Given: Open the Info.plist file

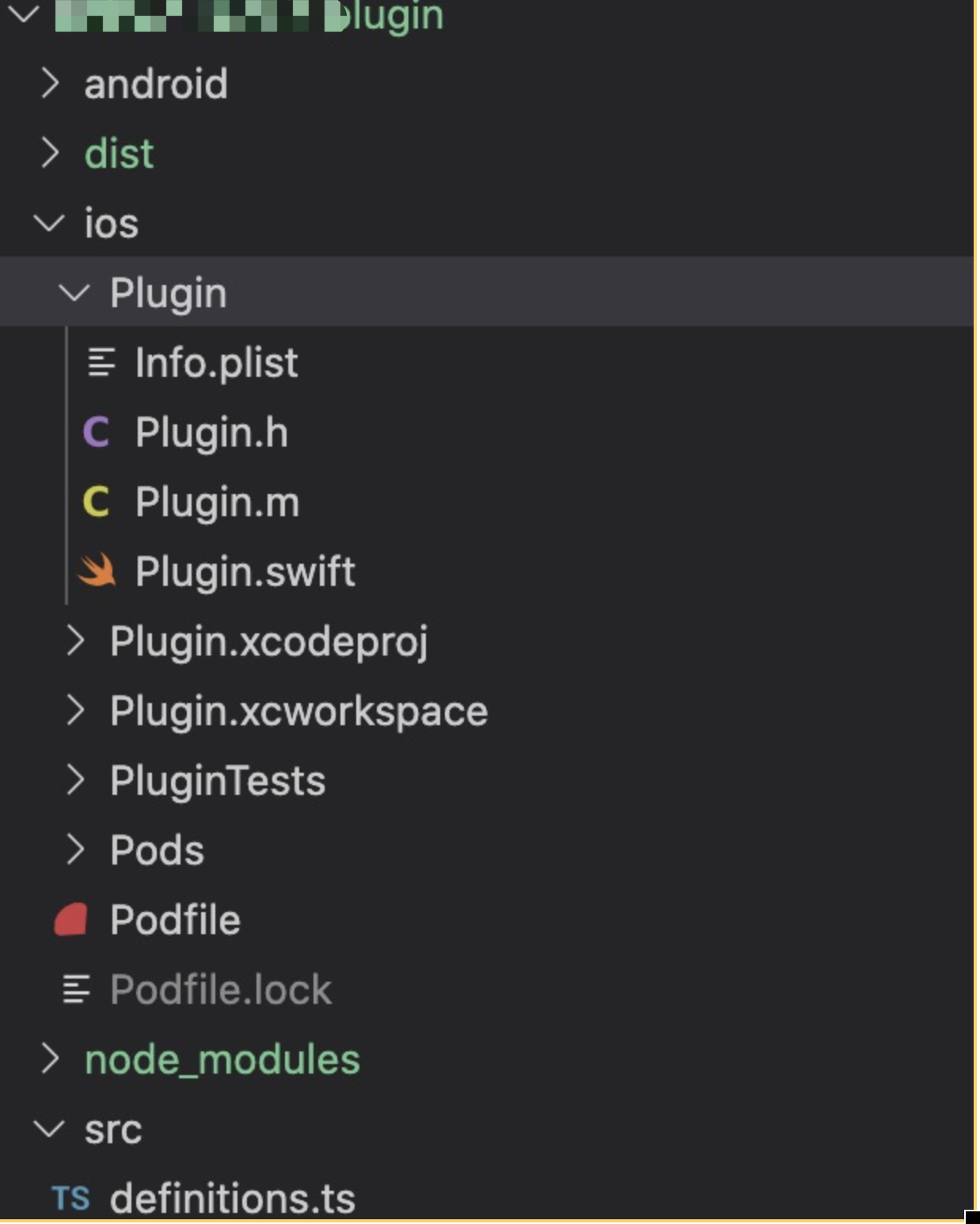Looking at the screenshot, I should click(216, 363).
